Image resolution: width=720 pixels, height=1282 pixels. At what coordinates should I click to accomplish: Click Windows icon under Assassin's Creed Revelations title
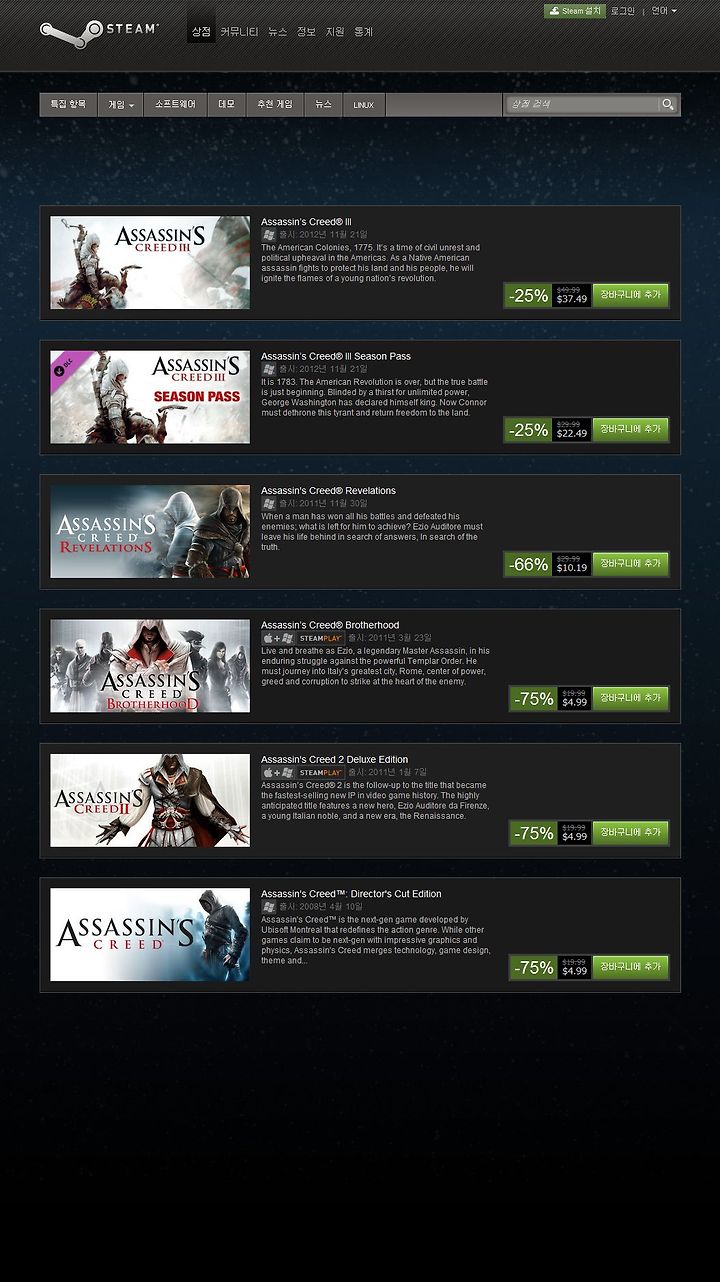click(268, 503)
